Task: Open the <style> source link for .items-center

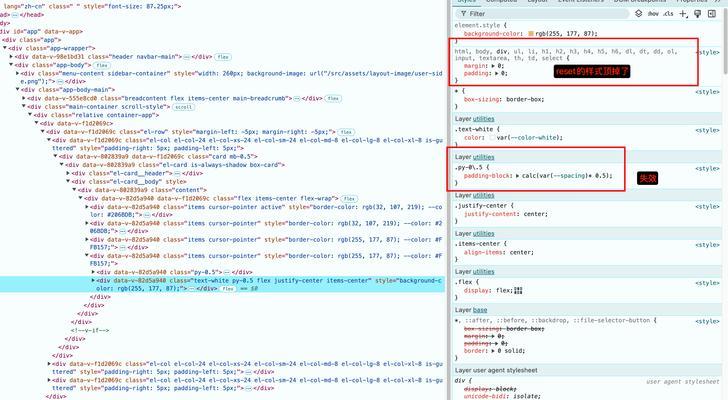Action: pos(708,245)
